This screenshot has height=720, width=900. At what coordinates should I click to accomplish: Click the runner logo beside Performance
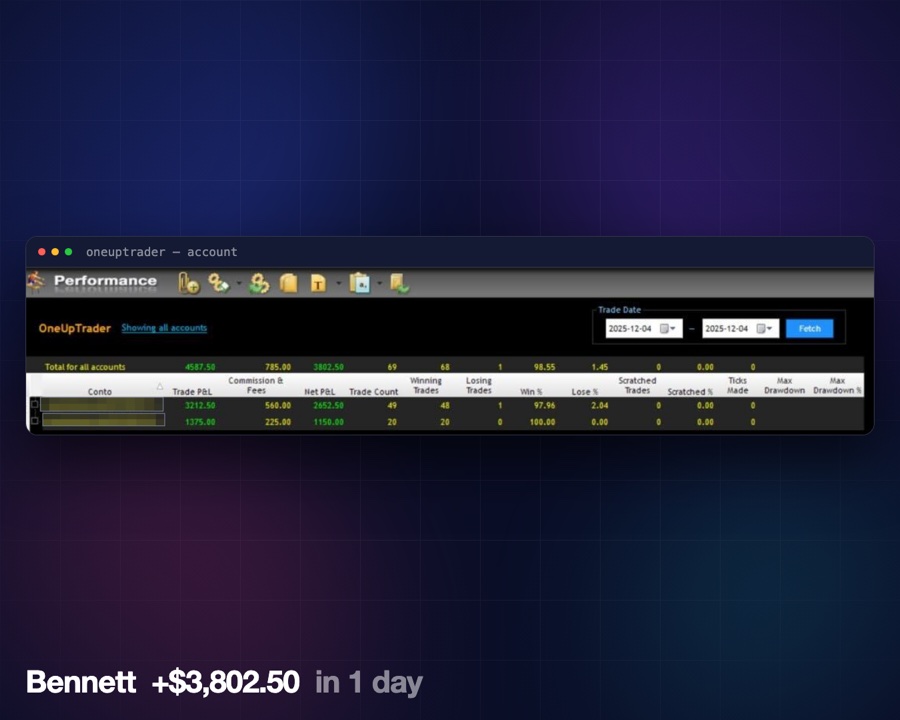point(36,281)
